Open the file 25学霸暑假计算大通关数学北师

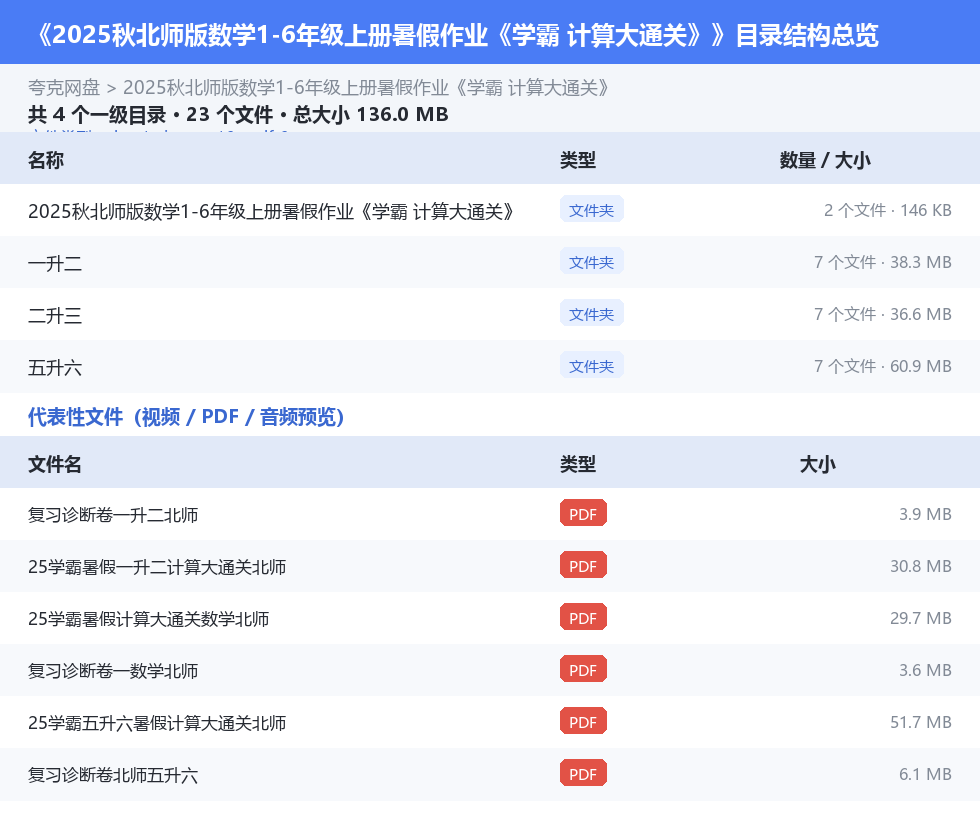click(149, 618)
